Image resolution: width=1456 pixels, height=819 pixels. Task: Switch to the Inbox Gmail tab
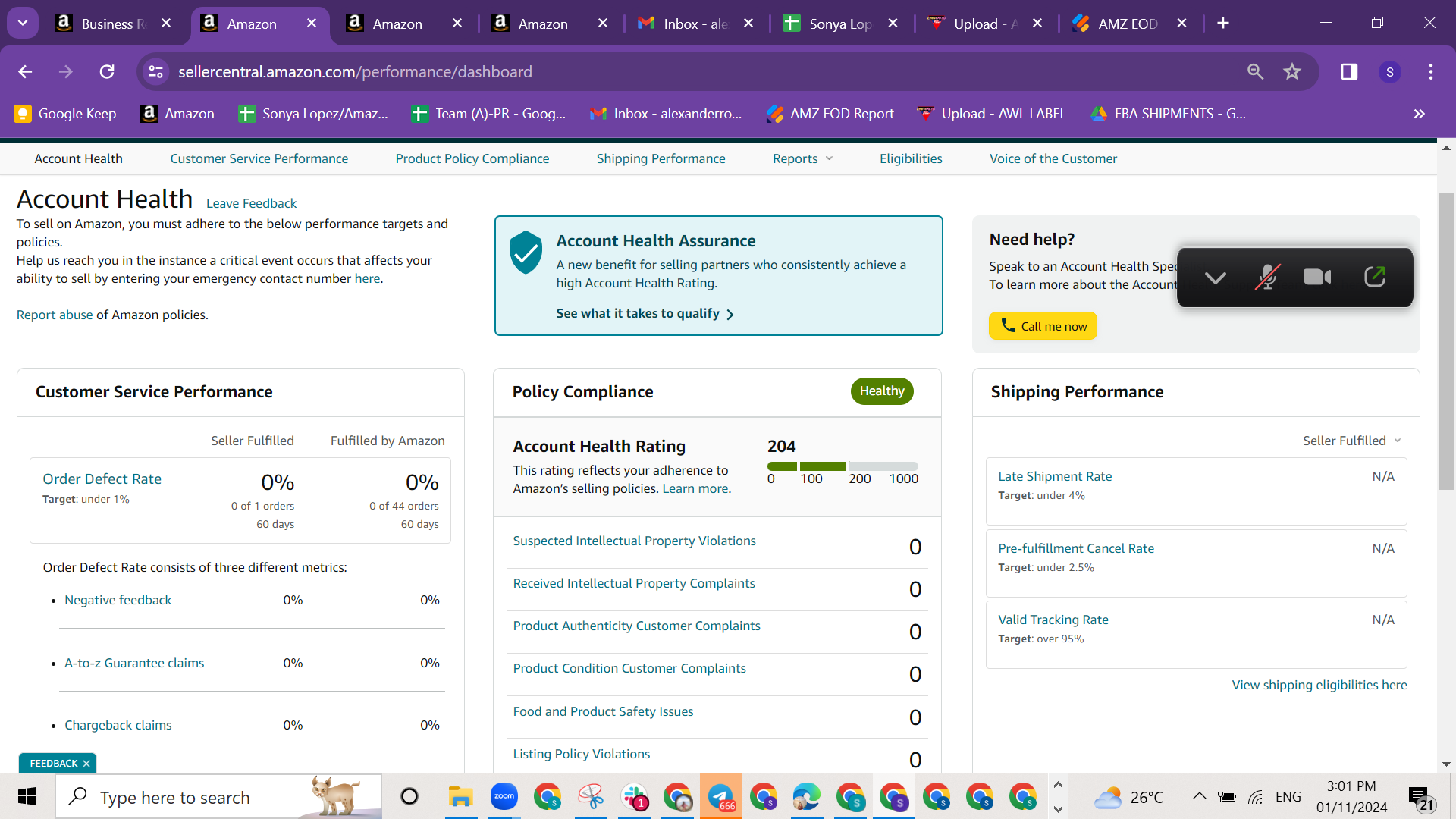click(695, 24)
